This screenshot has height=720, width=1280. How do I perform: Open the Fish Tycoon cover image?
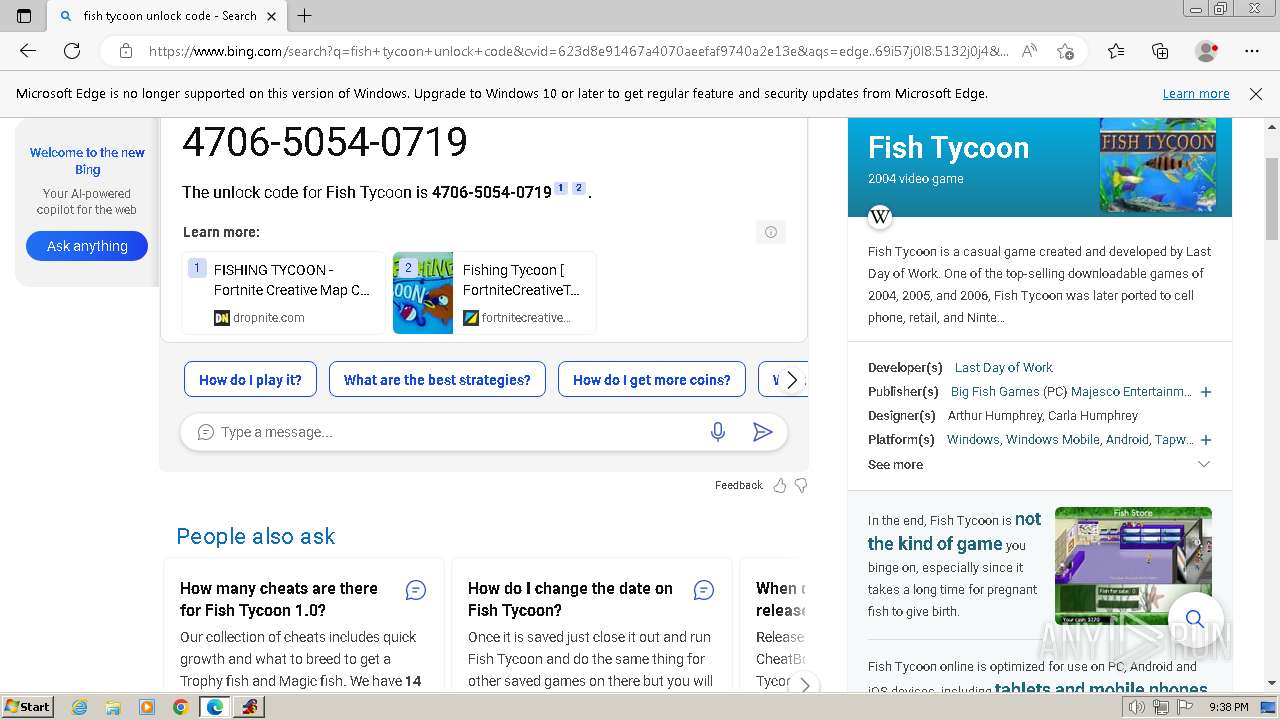(1158, 165)
